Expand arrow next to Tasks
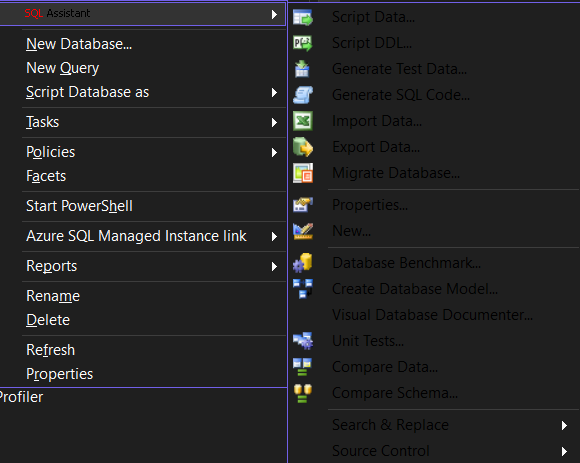This screenshot has height=463, width=580. coord(274,122)
